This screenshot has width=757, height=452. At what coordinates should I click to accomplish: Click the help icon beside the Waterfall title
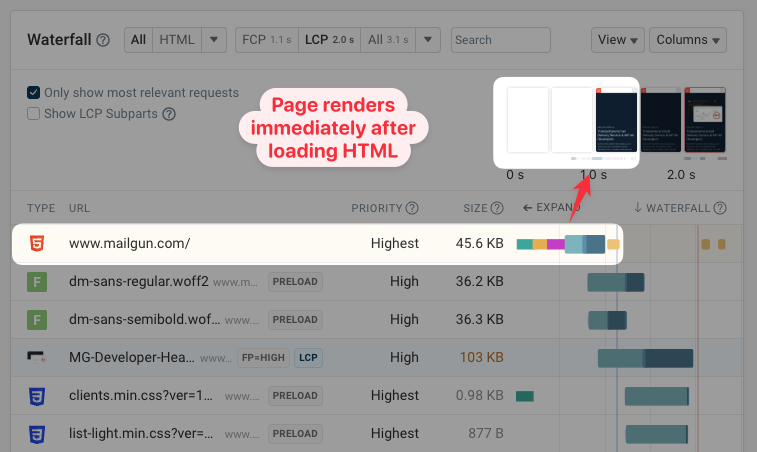[x=103, y=40]
